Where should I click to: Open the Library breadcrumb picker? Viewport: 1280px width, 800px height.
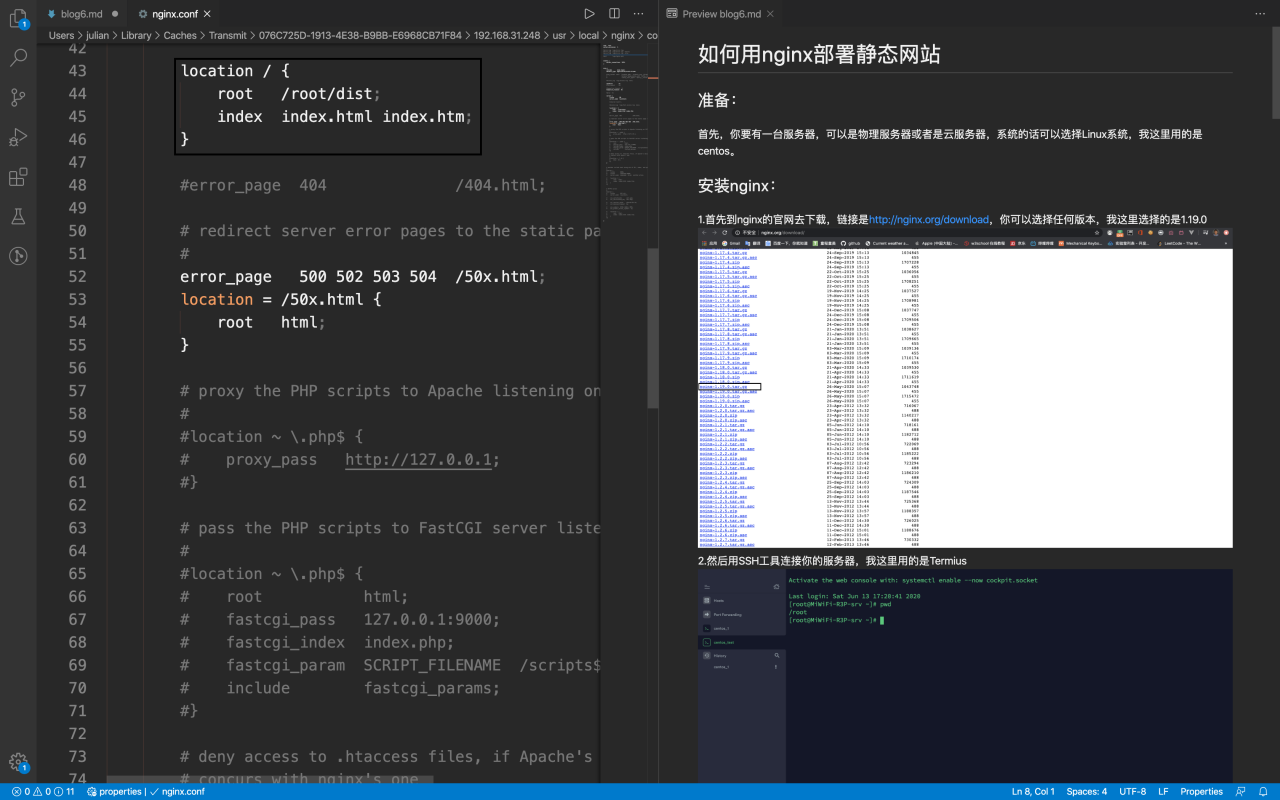tap(137, 35)
